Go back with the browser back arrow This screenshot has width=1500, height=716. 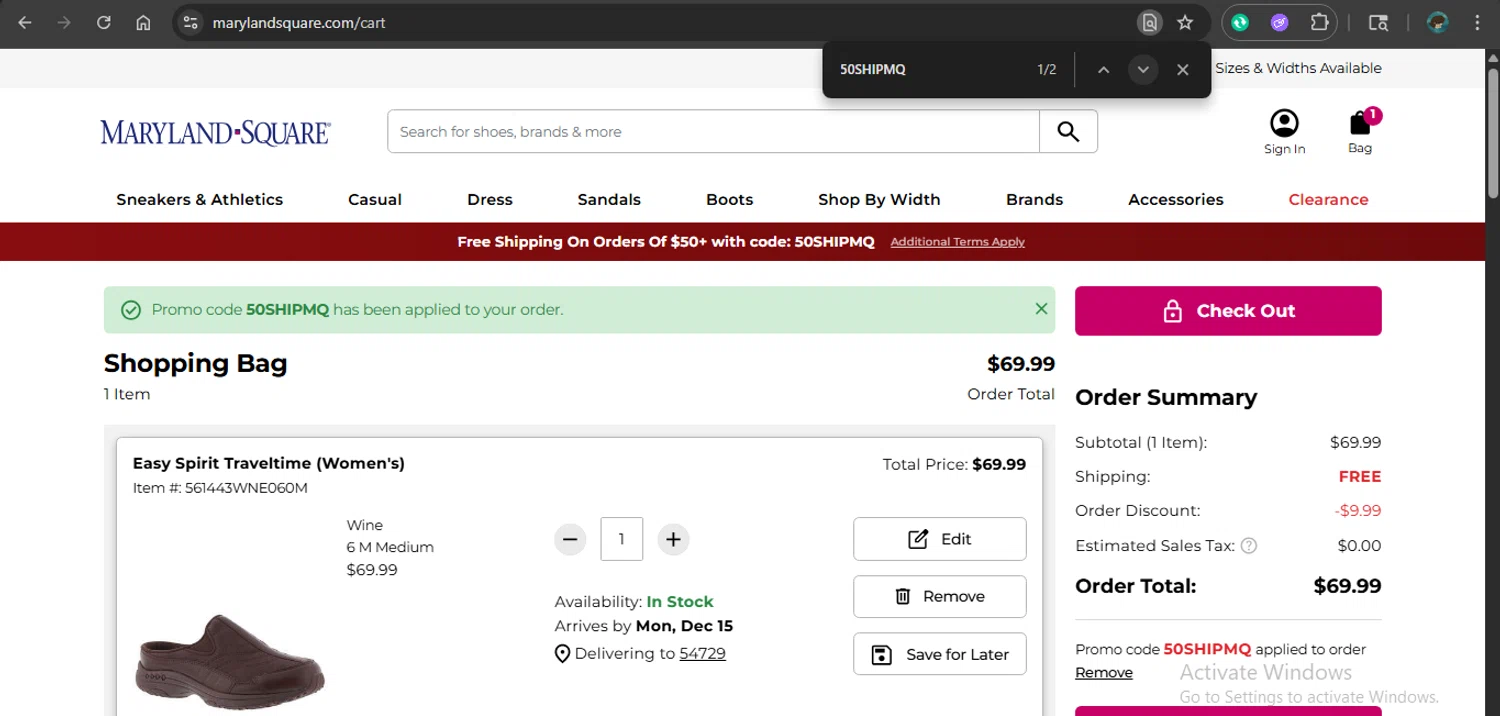(x=25, y=22)
